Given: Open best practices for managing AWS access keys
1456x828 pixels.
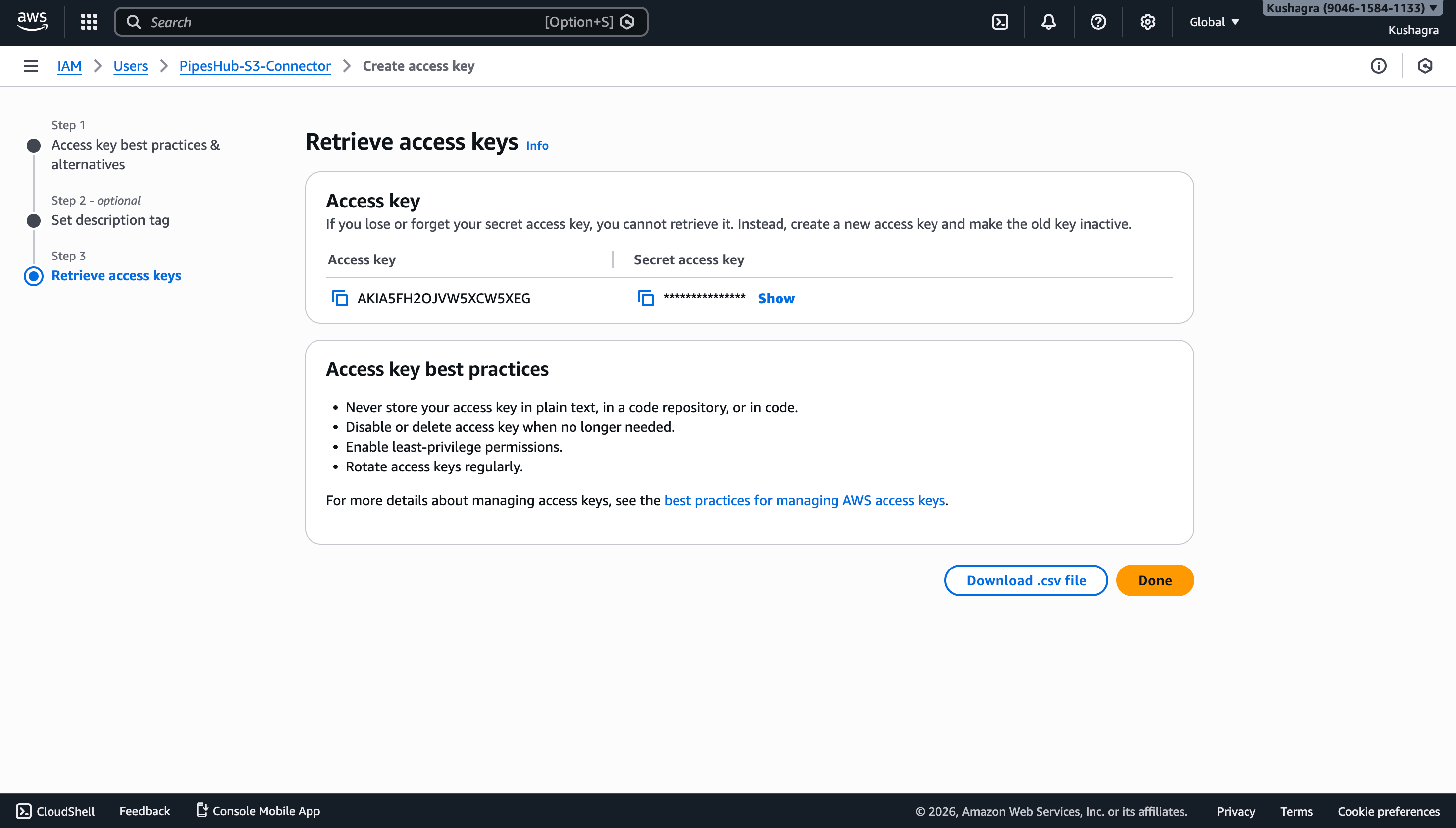Looking at the screenshot, I should point(804,501).
